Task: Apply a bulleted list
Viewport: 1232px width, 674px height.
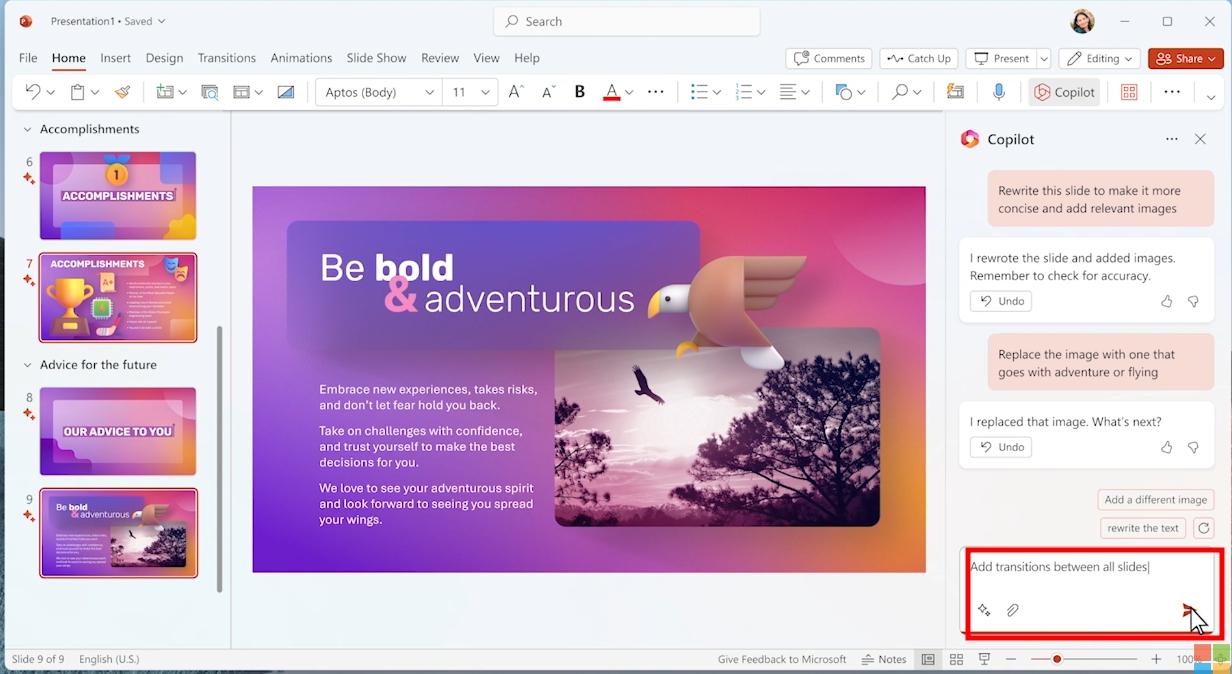Action: coord(699,92)
